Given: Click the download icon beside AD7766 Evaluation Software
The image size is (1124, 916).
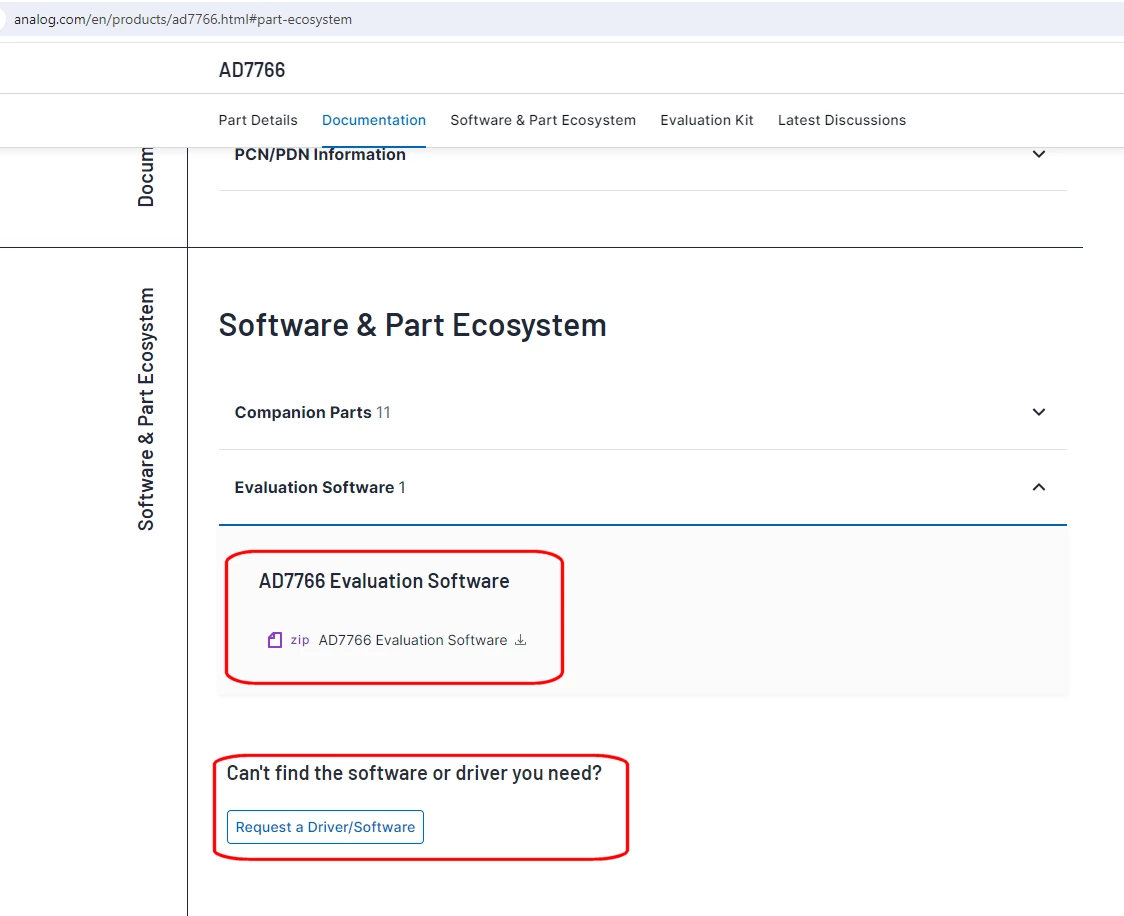Looking at the screenshot, I should click(x=520, y=640).
